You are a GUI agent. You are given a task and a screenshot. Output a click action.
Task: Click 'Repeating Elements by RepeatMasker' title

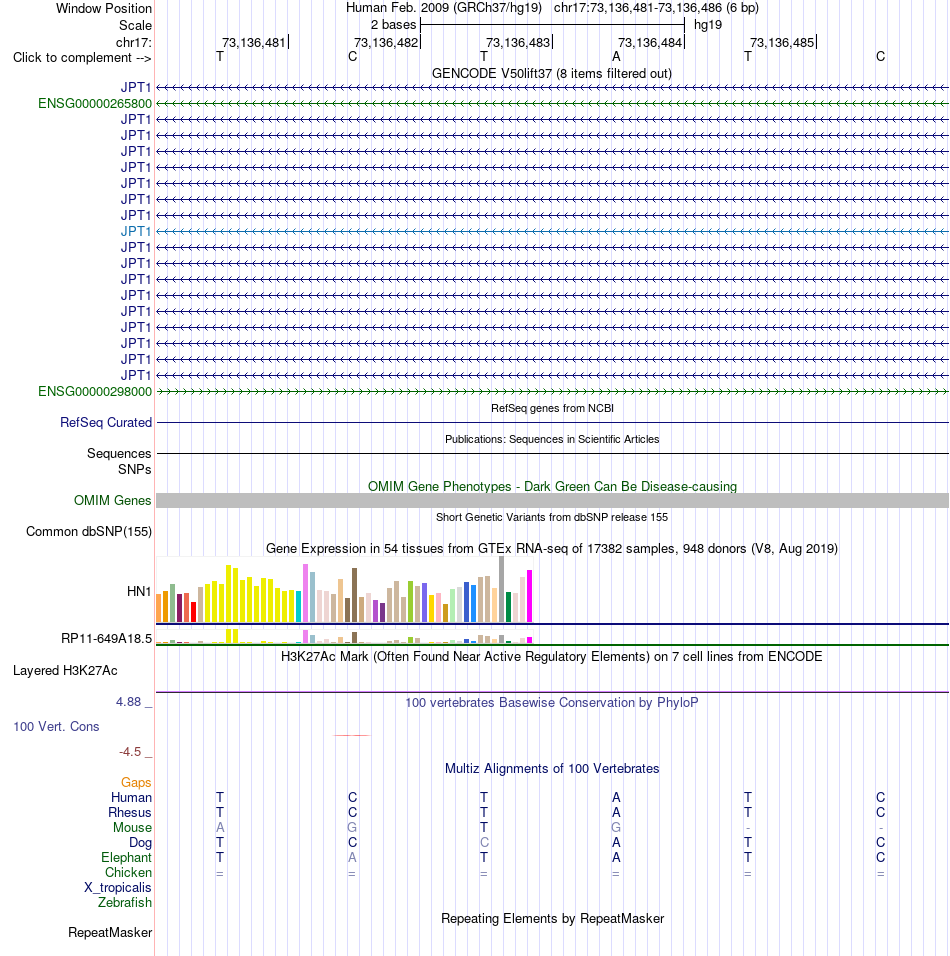pos(552,919)
